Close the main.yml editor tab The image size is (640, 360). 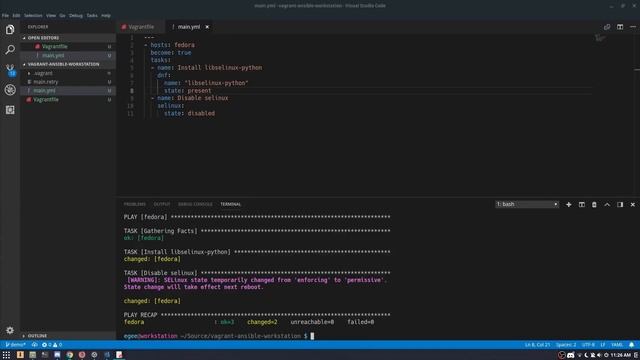click(207, 27)
